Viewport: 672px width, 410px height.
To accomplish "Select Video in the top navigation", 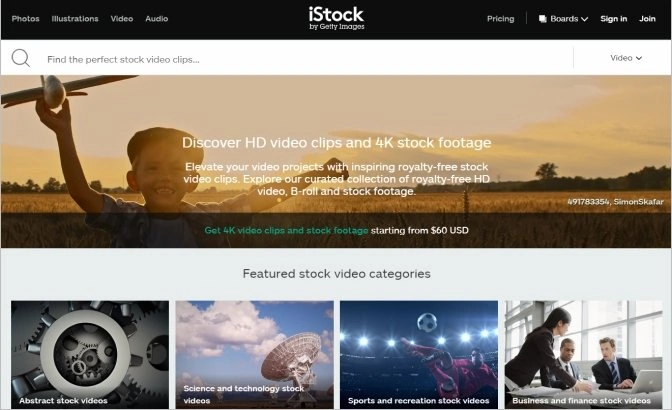I will (122, 19).
